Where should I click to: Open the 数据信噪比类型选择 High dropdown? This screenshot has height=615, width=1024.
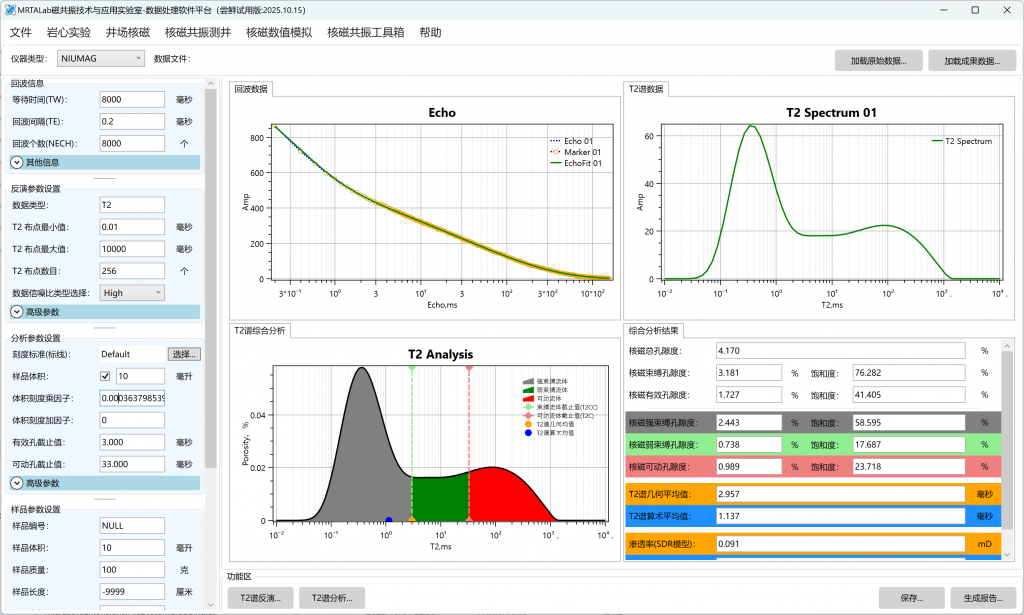[131, 293]
